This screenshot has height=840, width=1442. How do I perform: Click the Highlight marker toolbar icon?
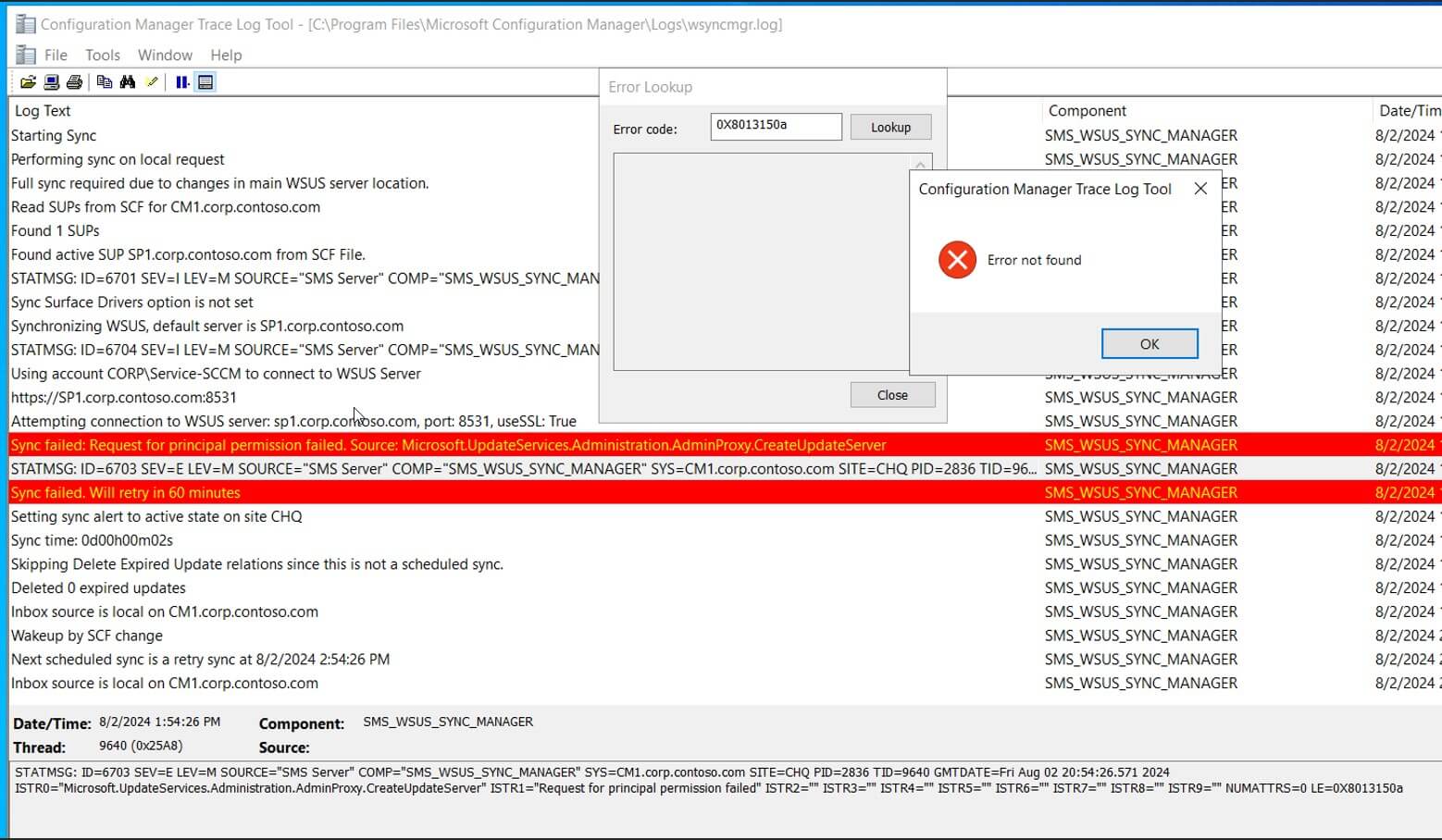tap(152, 82)
